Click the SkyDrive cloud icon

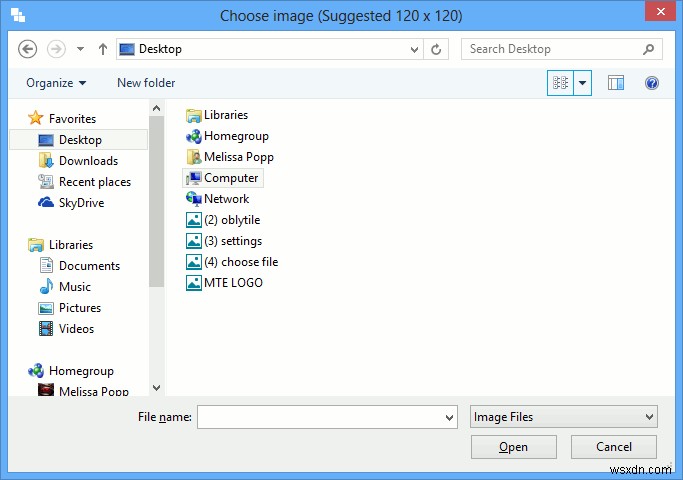pos(46,202)
